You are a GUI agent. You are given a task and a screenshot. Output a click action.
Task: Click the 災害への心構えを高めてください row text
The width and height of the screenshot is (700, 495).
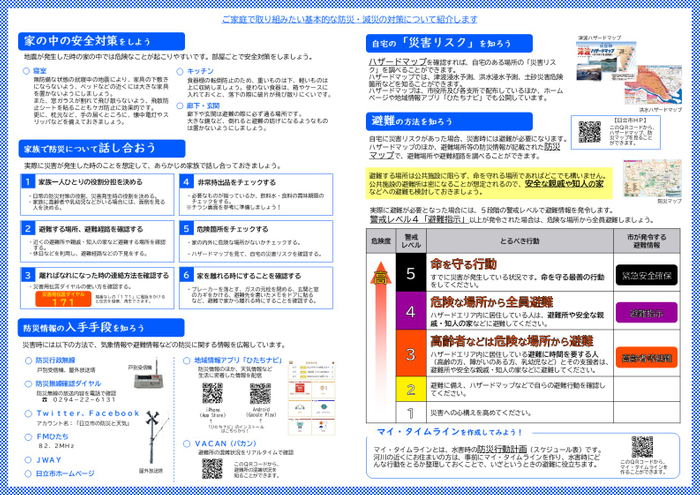tap(480, 412)
